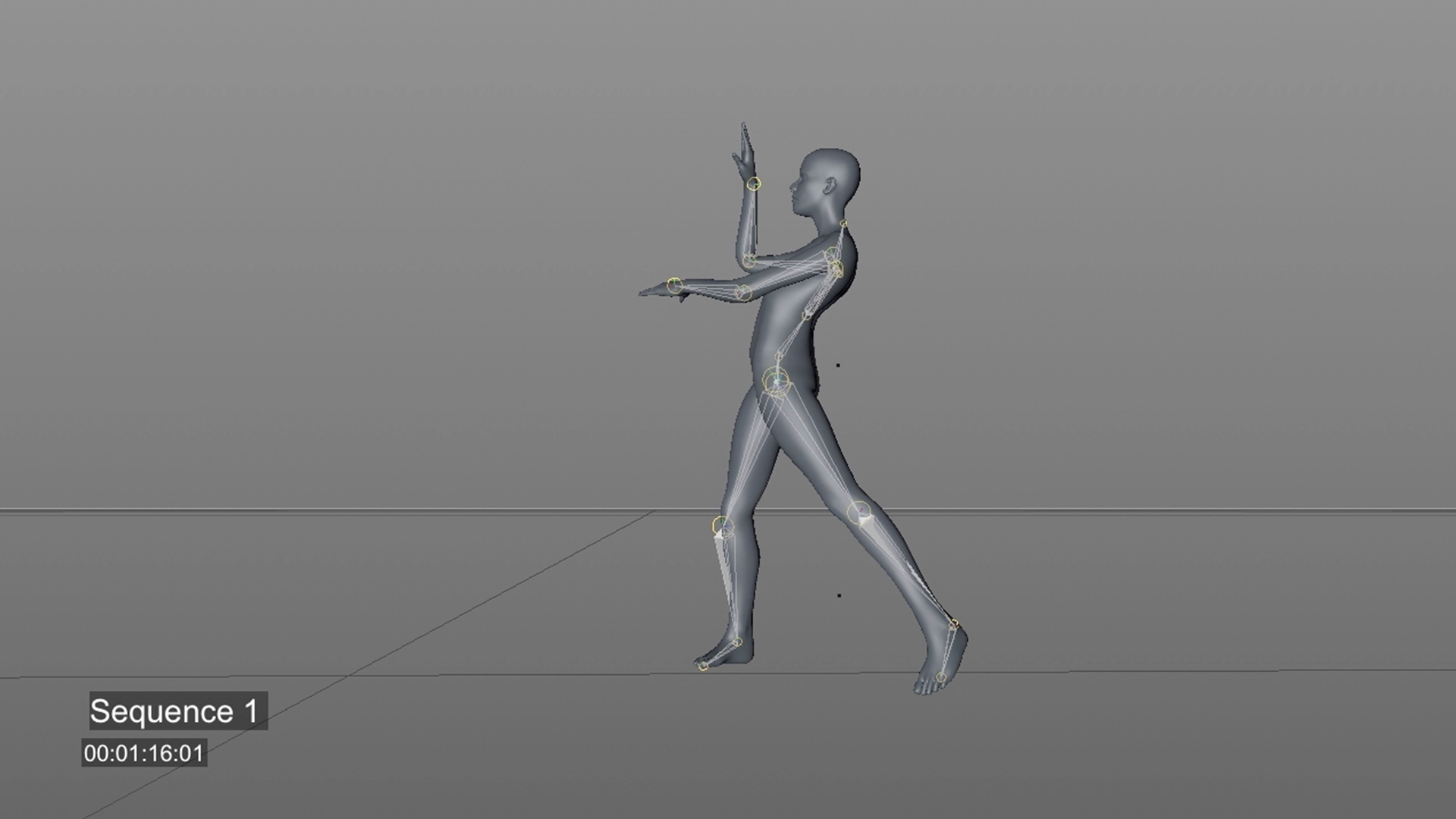The image size is (1456, 819).
Task: Click the Sequence 1 label
Action: pos(178,711)
